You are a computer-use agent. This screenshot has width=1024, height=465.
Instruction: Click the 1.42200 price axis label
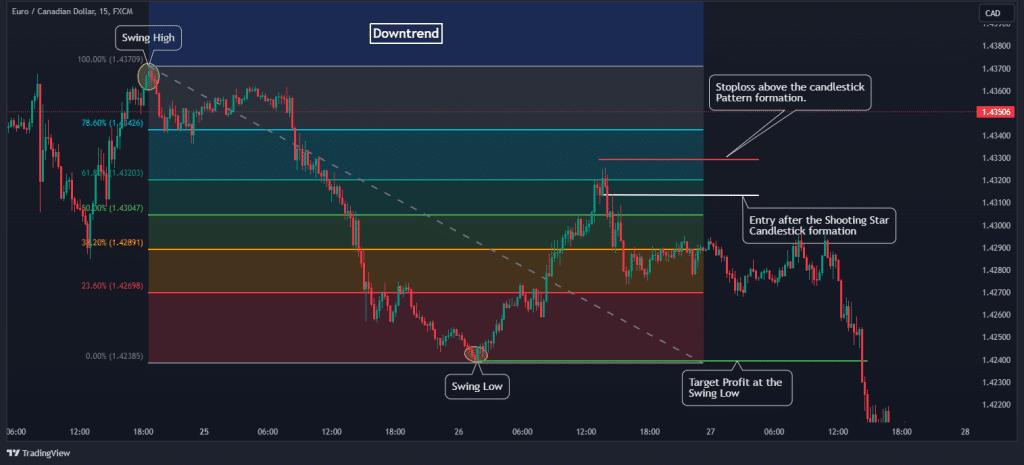coord(996,405)
